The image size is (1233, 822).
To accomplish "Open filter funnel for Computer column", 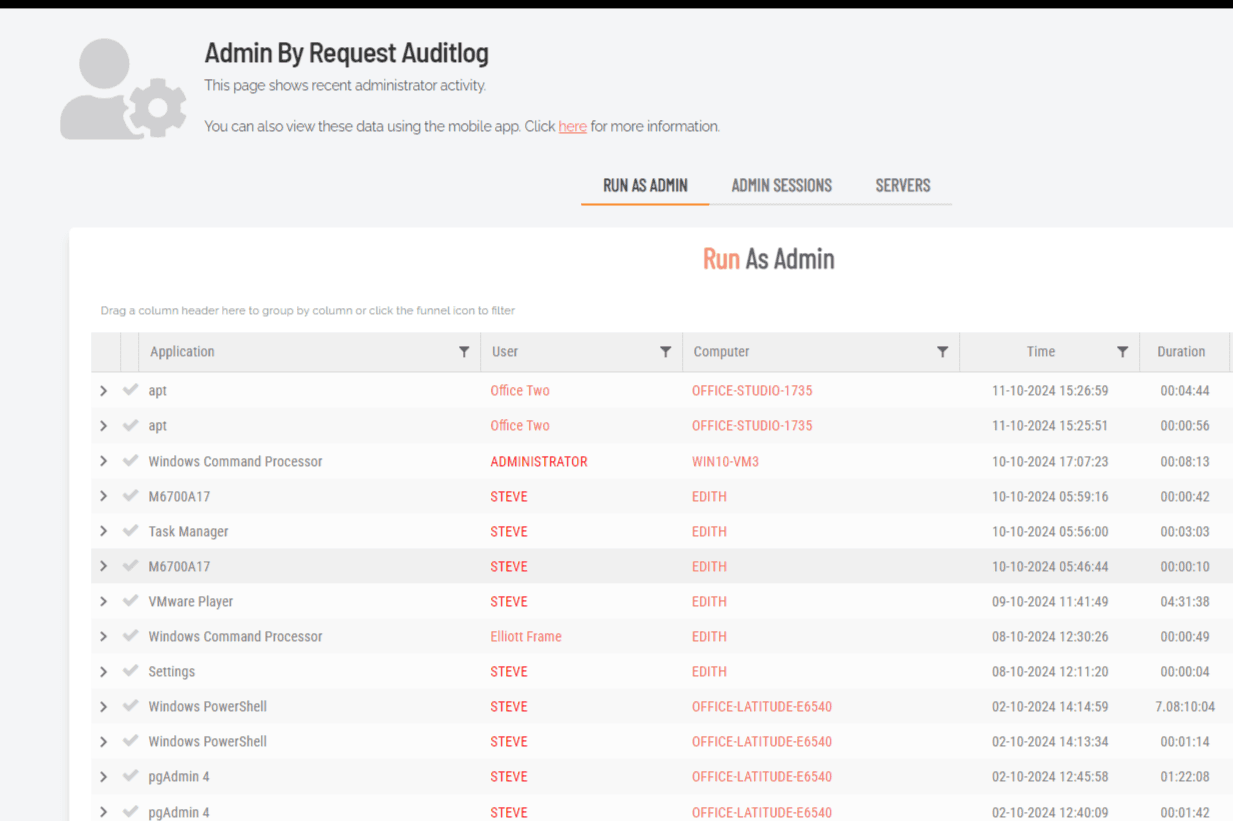I will [x=942, y=352].
